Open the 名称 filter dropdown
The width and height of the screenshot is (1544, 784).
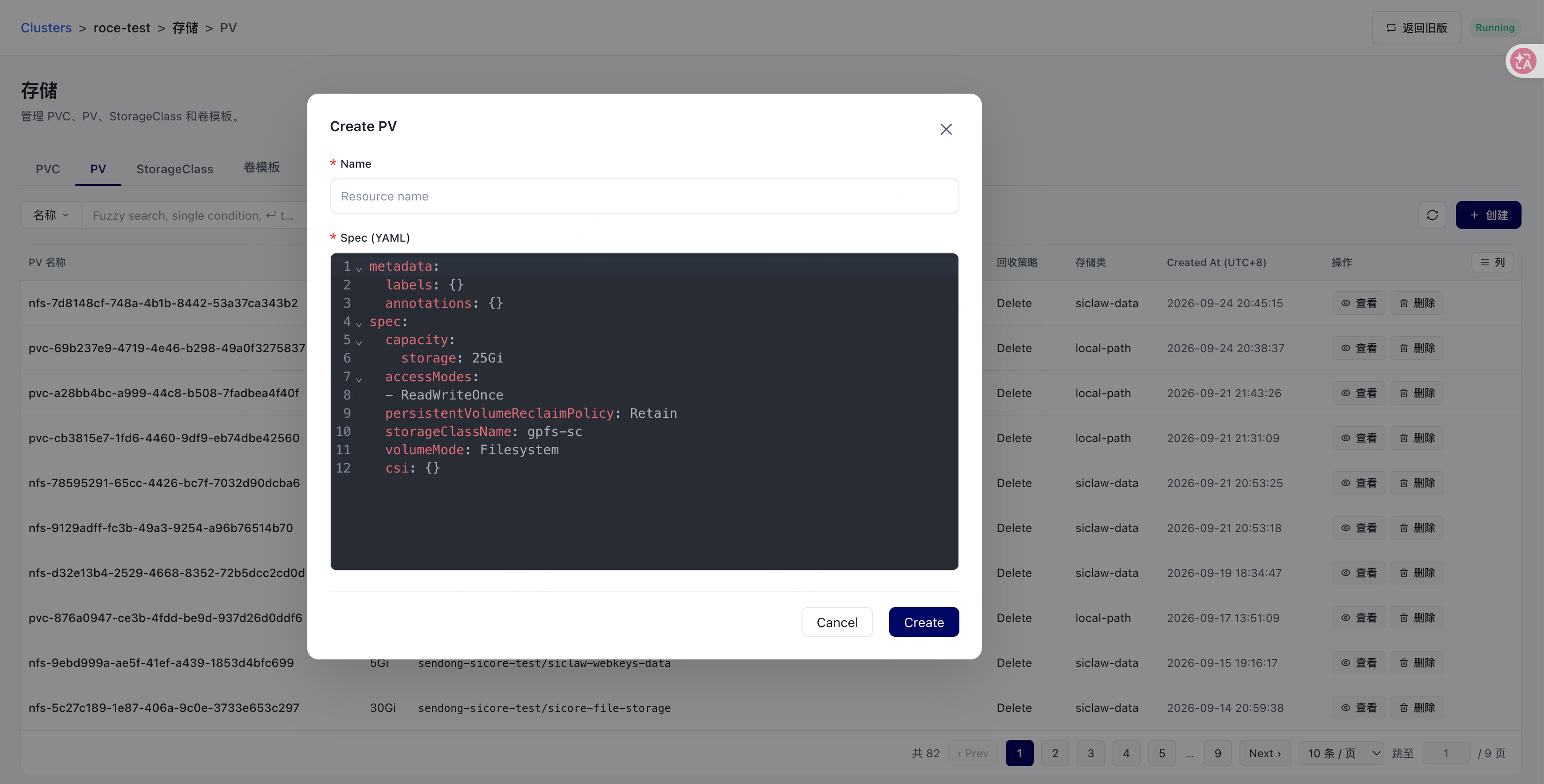click(x=51, y=214)
